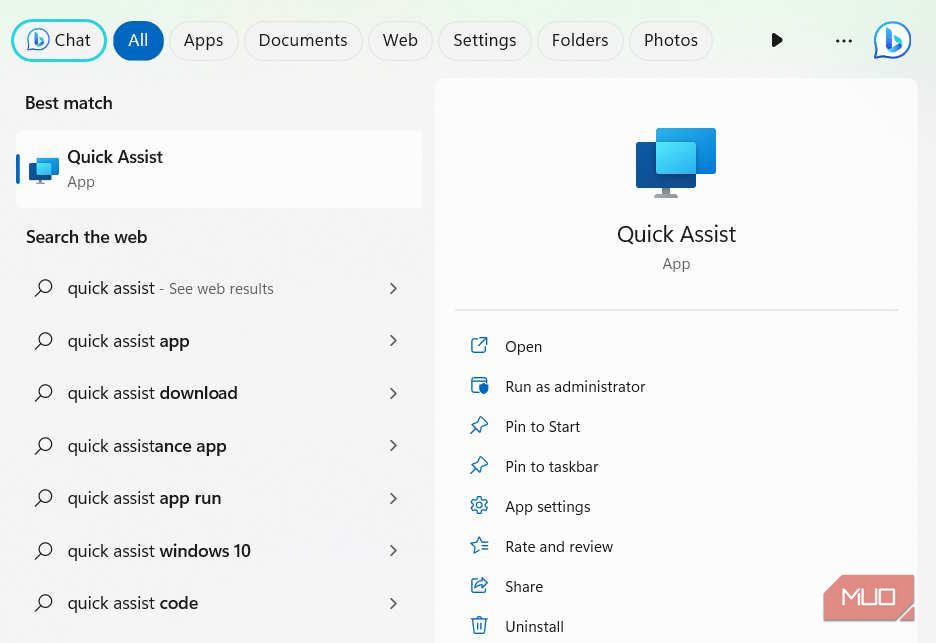The height and width of the screenshot is (643, 936).
Task: Click the Rate and review star icon
Action: tap(479, 546)
